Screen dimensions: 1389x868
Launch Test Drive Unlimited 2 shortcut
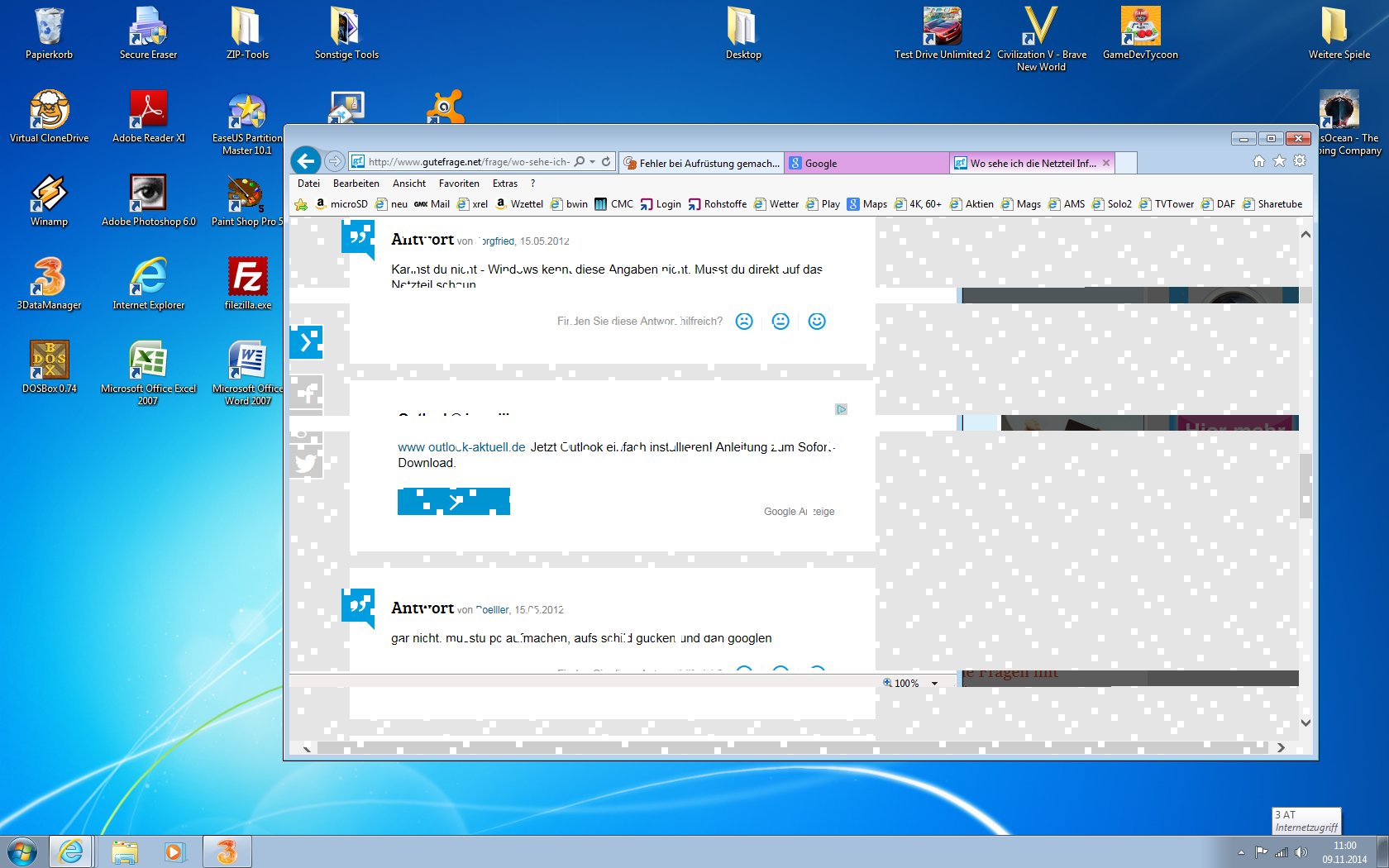pos(942,33)
